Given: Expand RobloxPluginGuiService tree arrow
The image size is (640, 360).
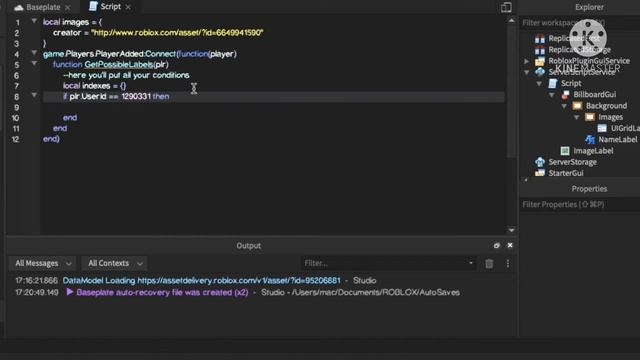Looking at the screenshot, I should point(527,61).
